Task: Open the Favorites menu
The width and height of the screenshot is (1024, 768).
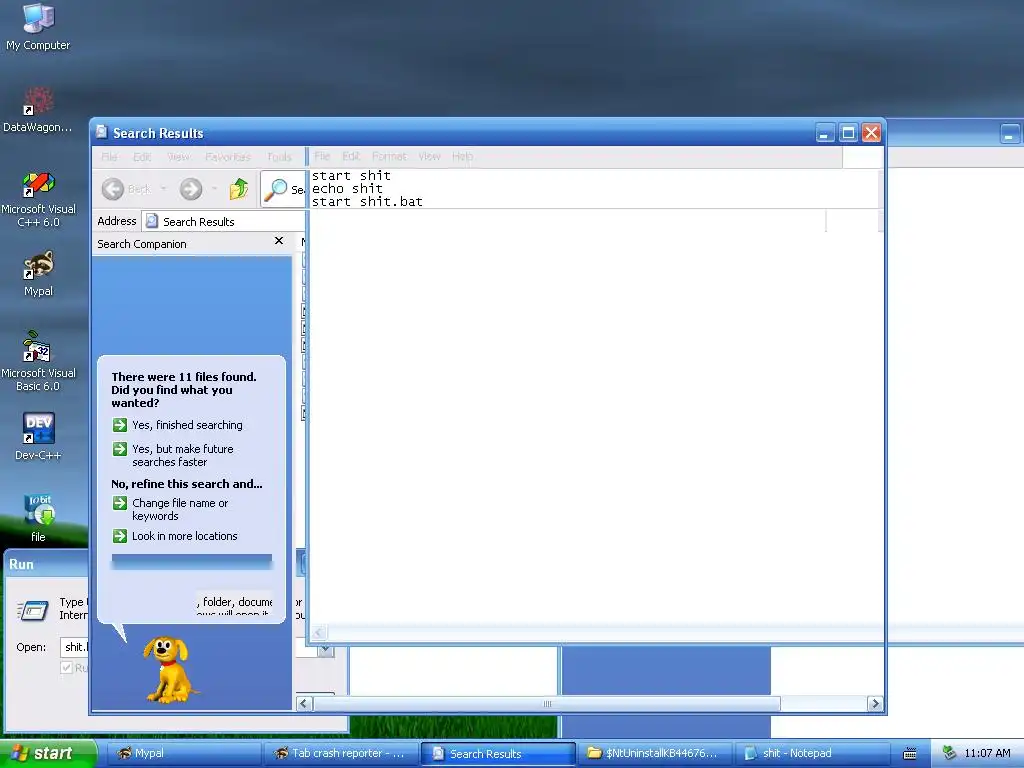Action: (x=228, y=157)
